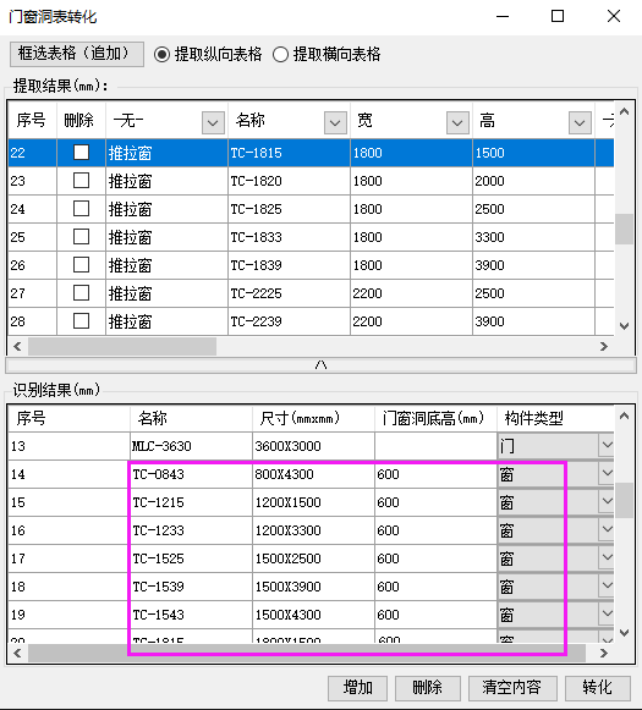This screenshot has height=710, width=642.
Task: Open 构件类型 dropdown for TC-1233 row
Action: (x=606, y=530)
